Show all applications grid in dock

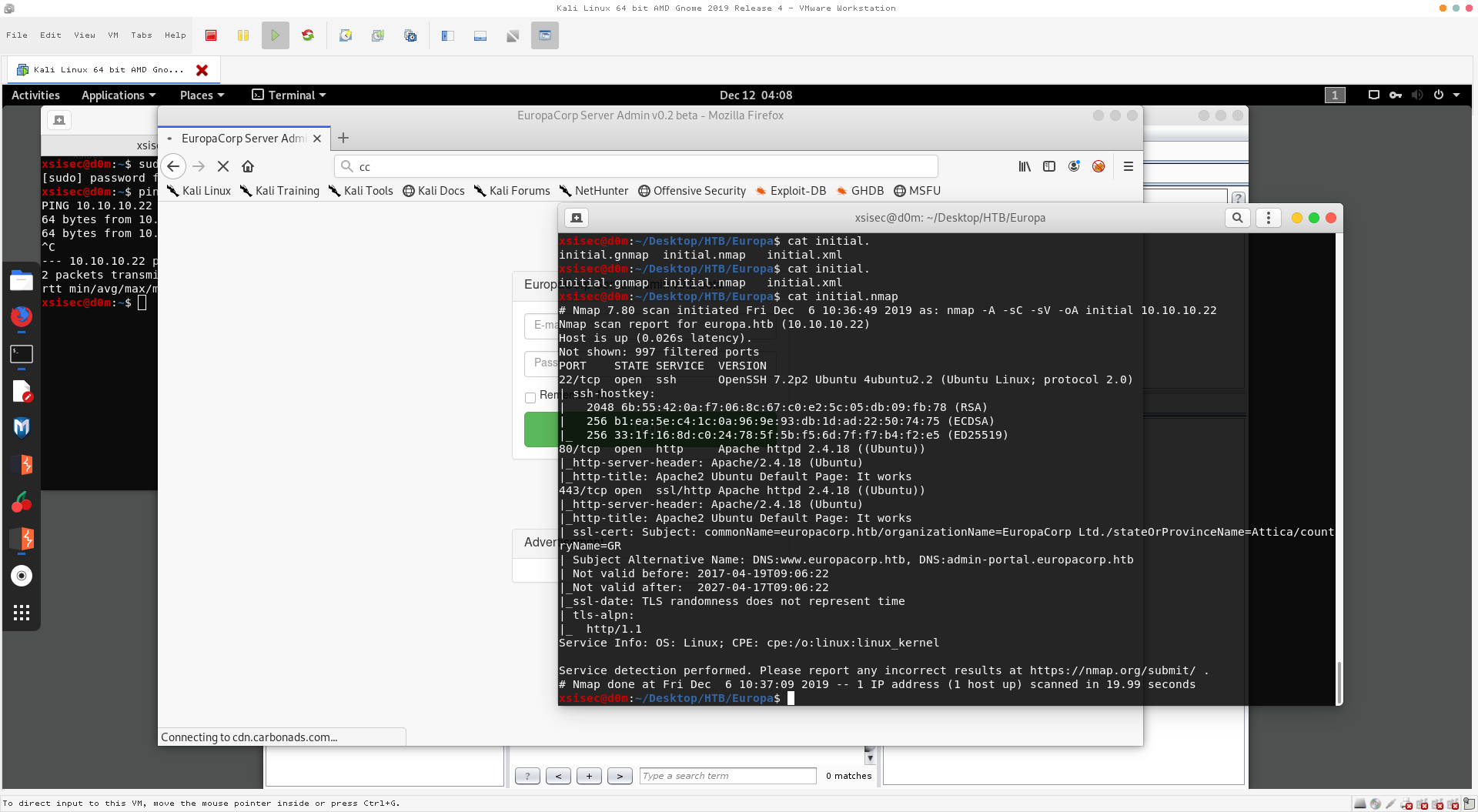22,613
